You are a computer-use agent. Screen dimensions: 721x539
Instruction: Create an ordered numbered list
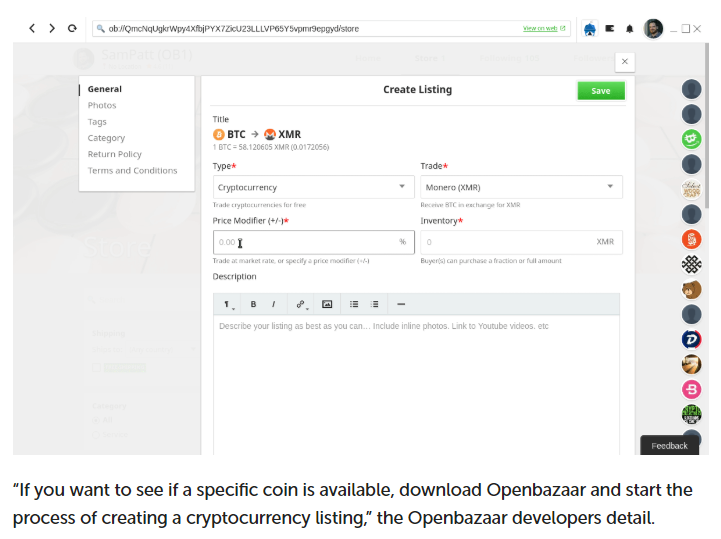click(374, 304)
